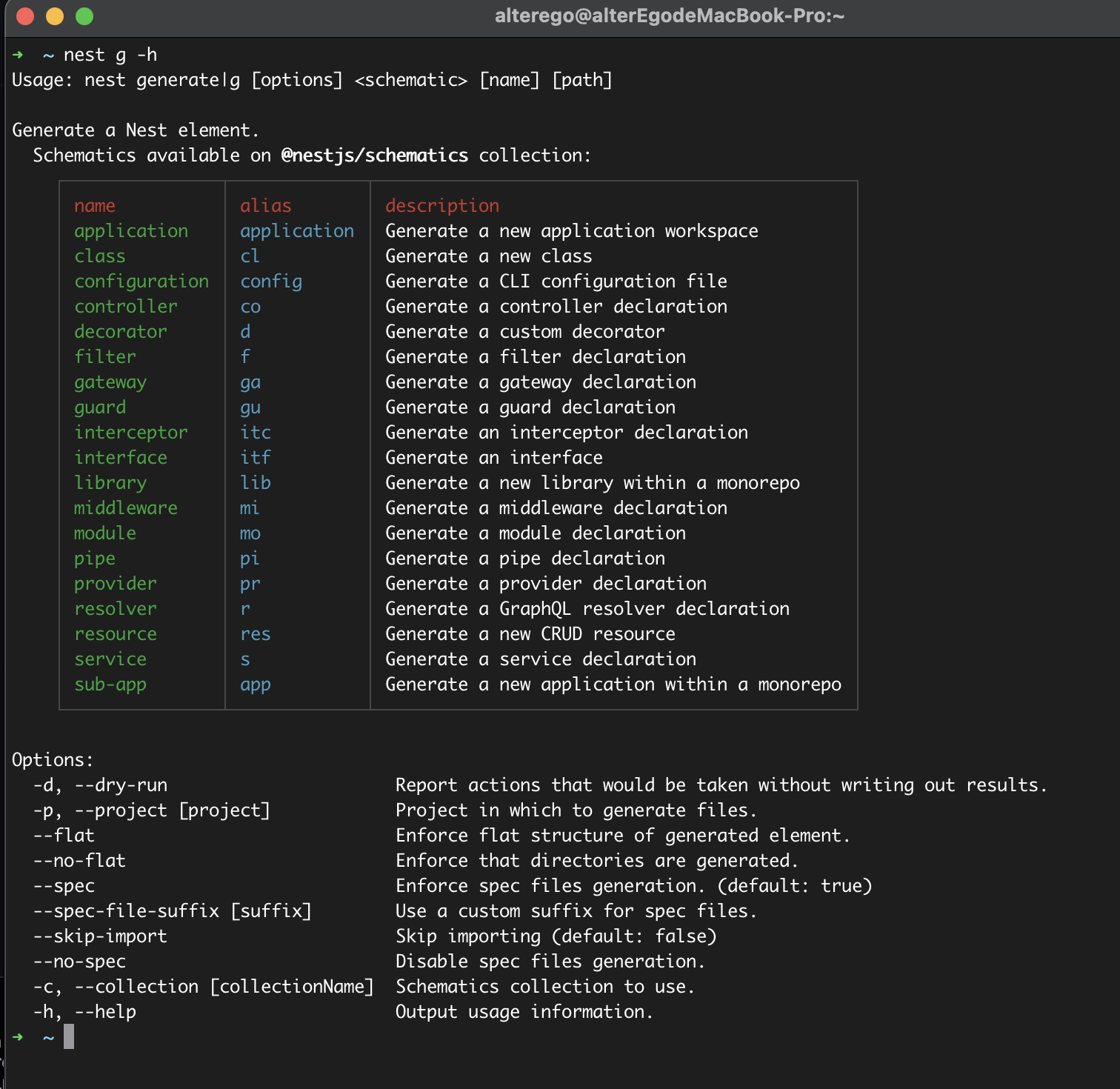This screenshot has height=1089, width=1120.
Task: Click 'Skip importing (default: false)' text
Action: pos(556,936)
